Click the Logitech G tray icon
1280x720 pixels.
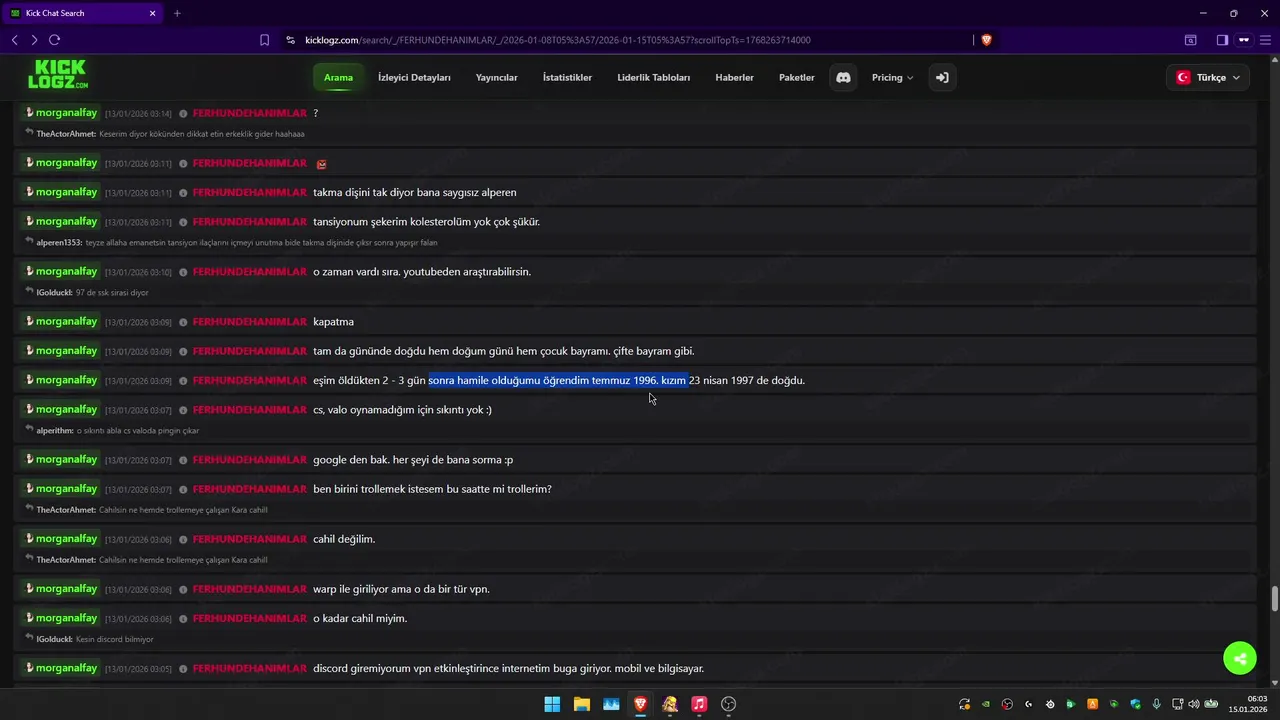[x=1029, y=704]
